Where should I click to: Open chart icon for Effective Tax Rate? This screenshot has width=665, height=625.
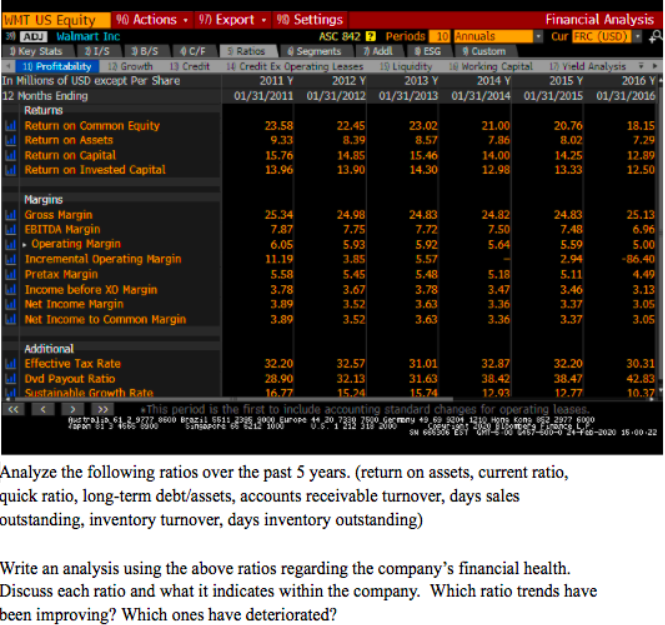point(10,363)
